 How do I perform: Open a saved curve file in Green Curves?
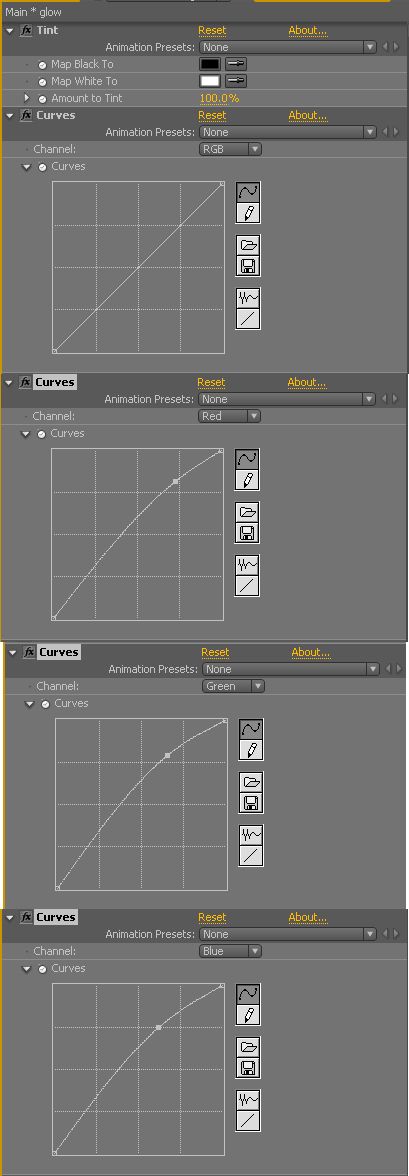click(251, 783)
